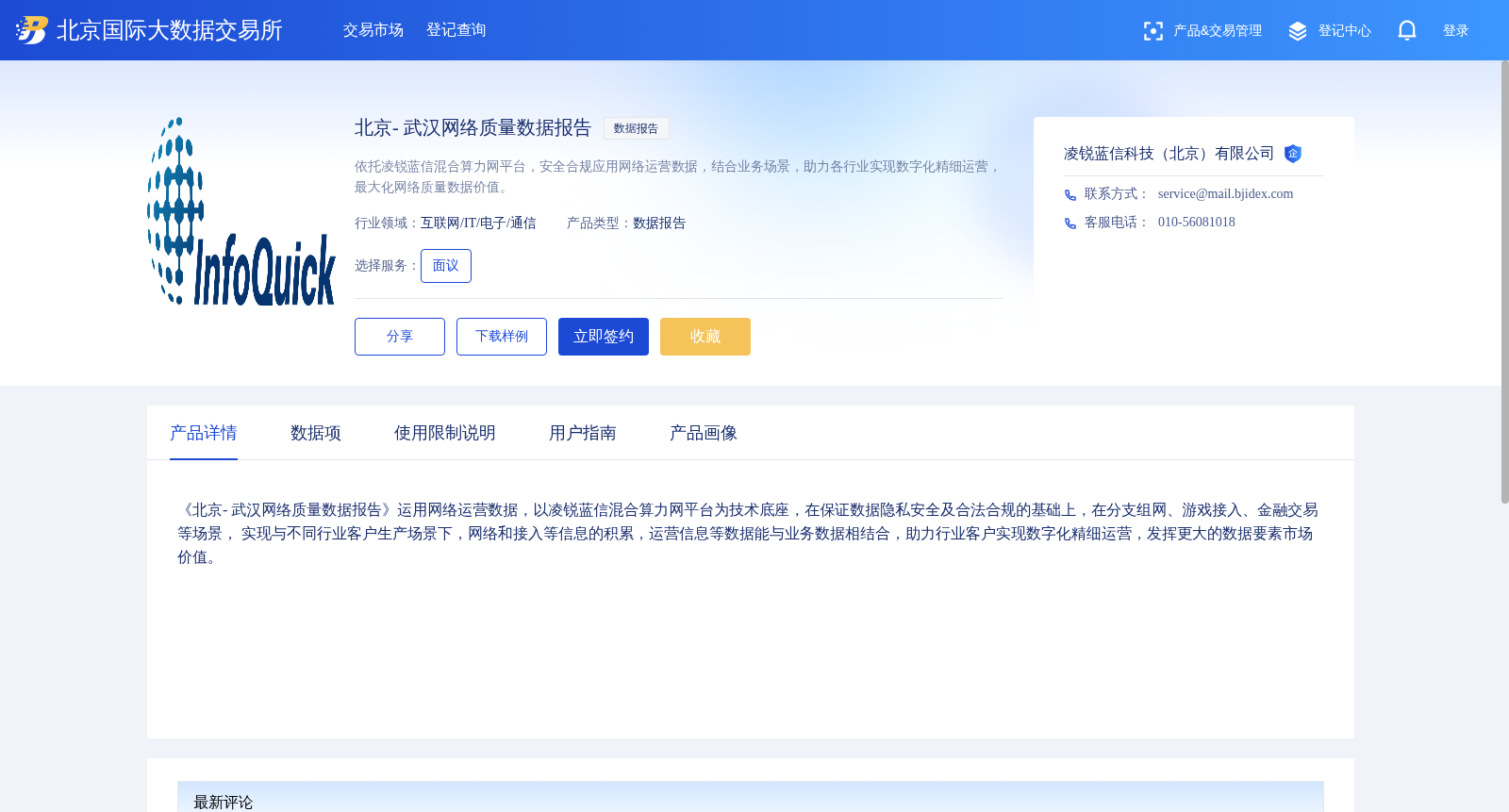
Task: Click the phone icon beside 联系方式
Action: tap(1070, 195)
